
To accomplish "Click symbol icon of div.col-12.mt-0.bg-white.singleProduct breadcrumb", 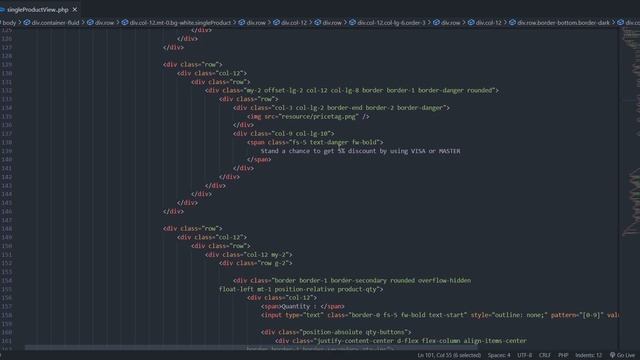I will 125,23.
